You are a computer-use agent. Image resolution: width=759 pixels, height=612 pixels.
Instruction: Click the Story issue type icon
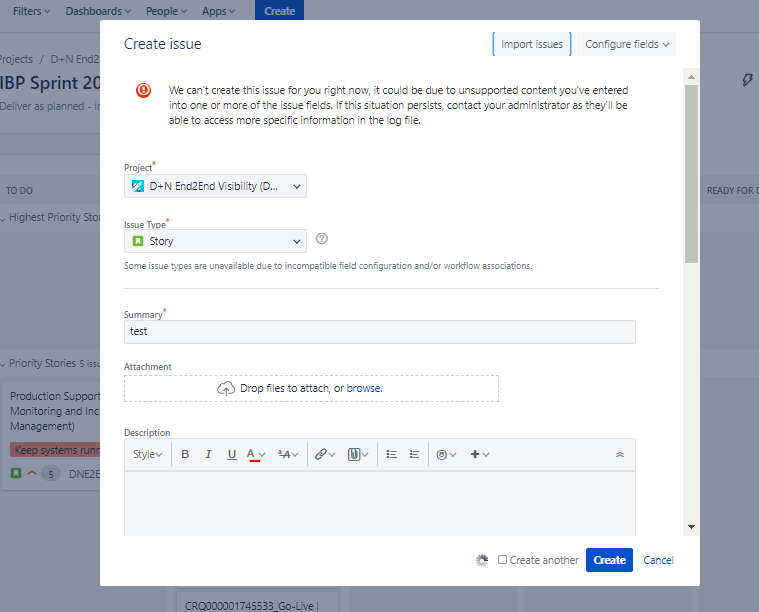coord(138,241)
